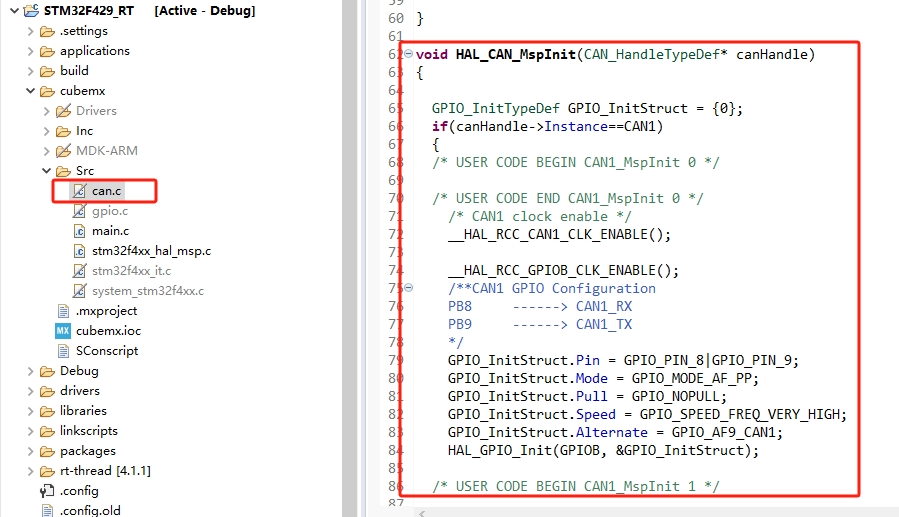Click the stm32f4xx_hal_msp.c file icon

(x=79, y=251)
